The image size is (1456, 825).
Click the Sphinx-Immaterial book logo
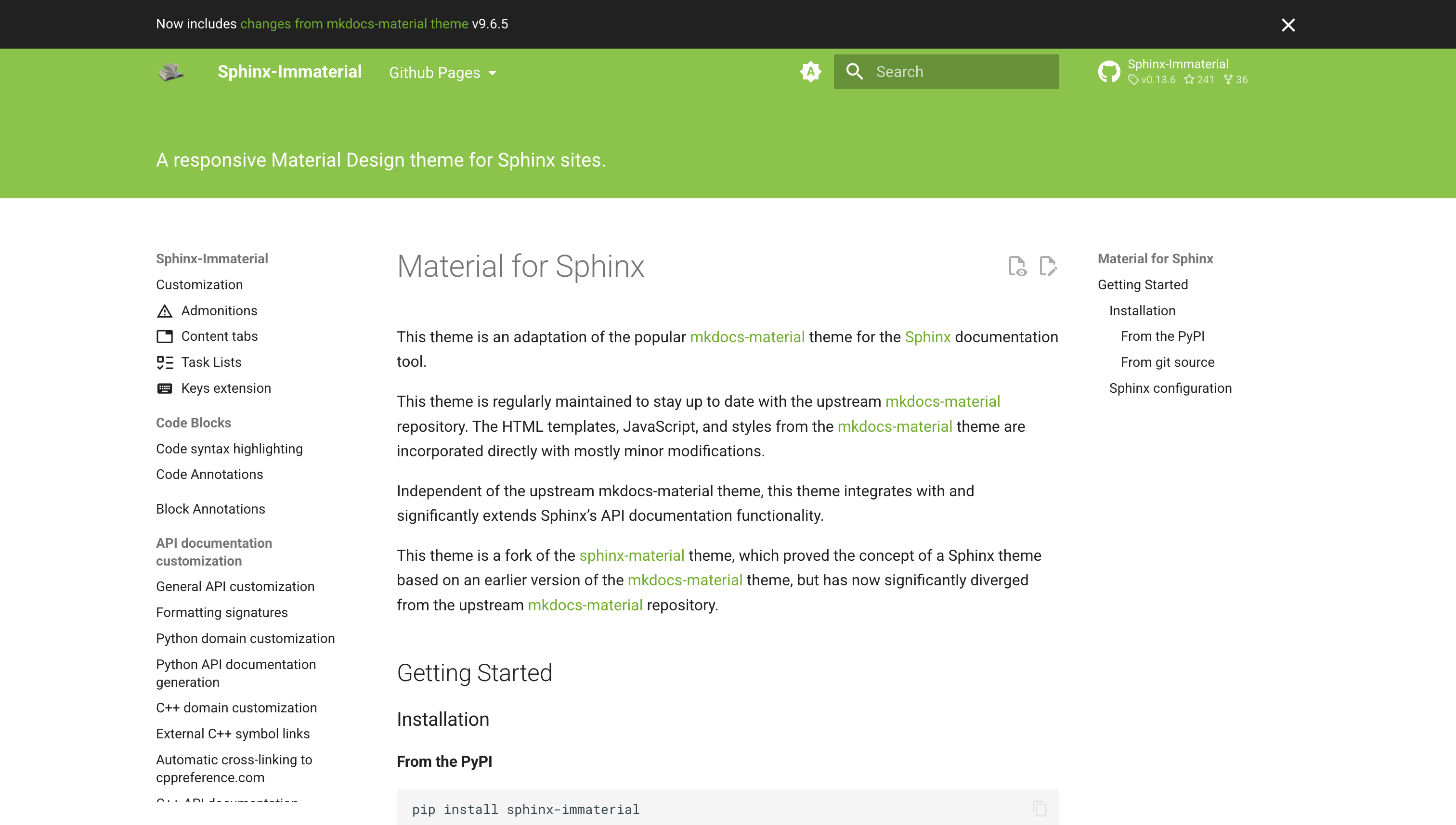[x=170, y=72]
